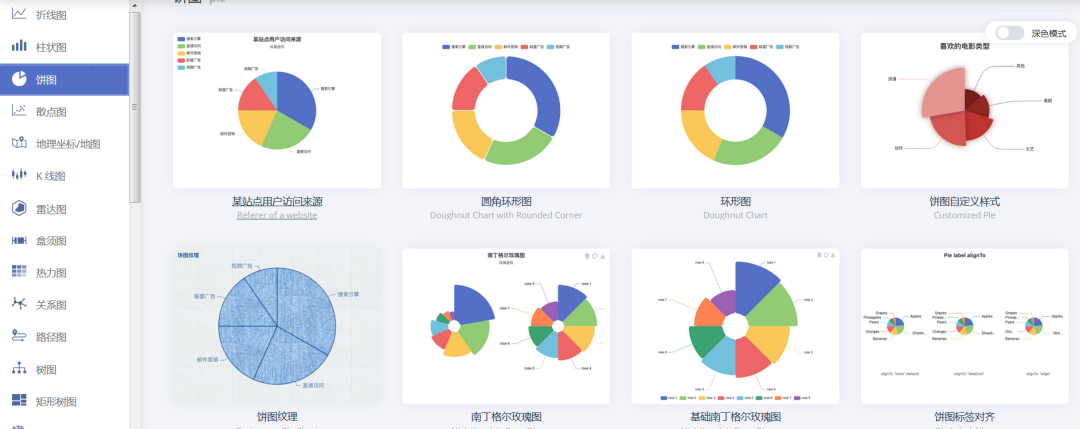This screenshot has width=1080, height=429.
Task: Click the 环形图 title under its thumbnail
Action: (x=735, y=202)
